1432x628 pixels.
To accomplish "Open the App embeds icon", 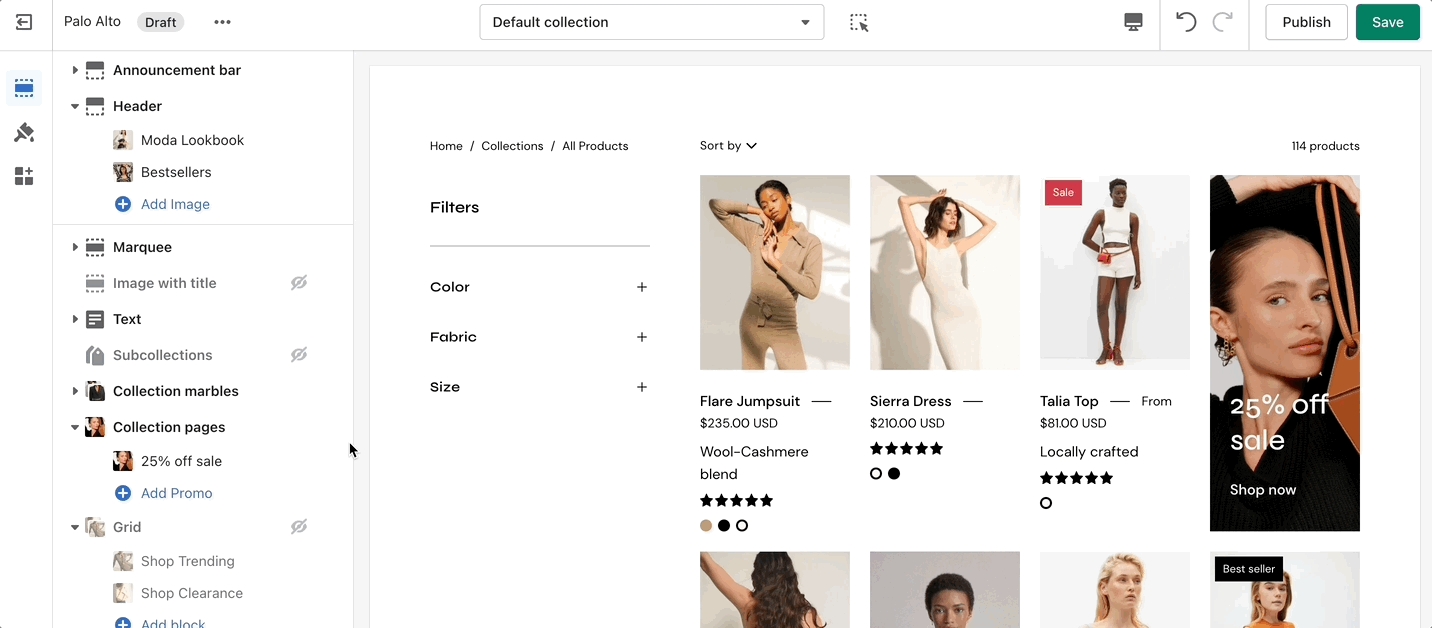I will coord(24,177).
